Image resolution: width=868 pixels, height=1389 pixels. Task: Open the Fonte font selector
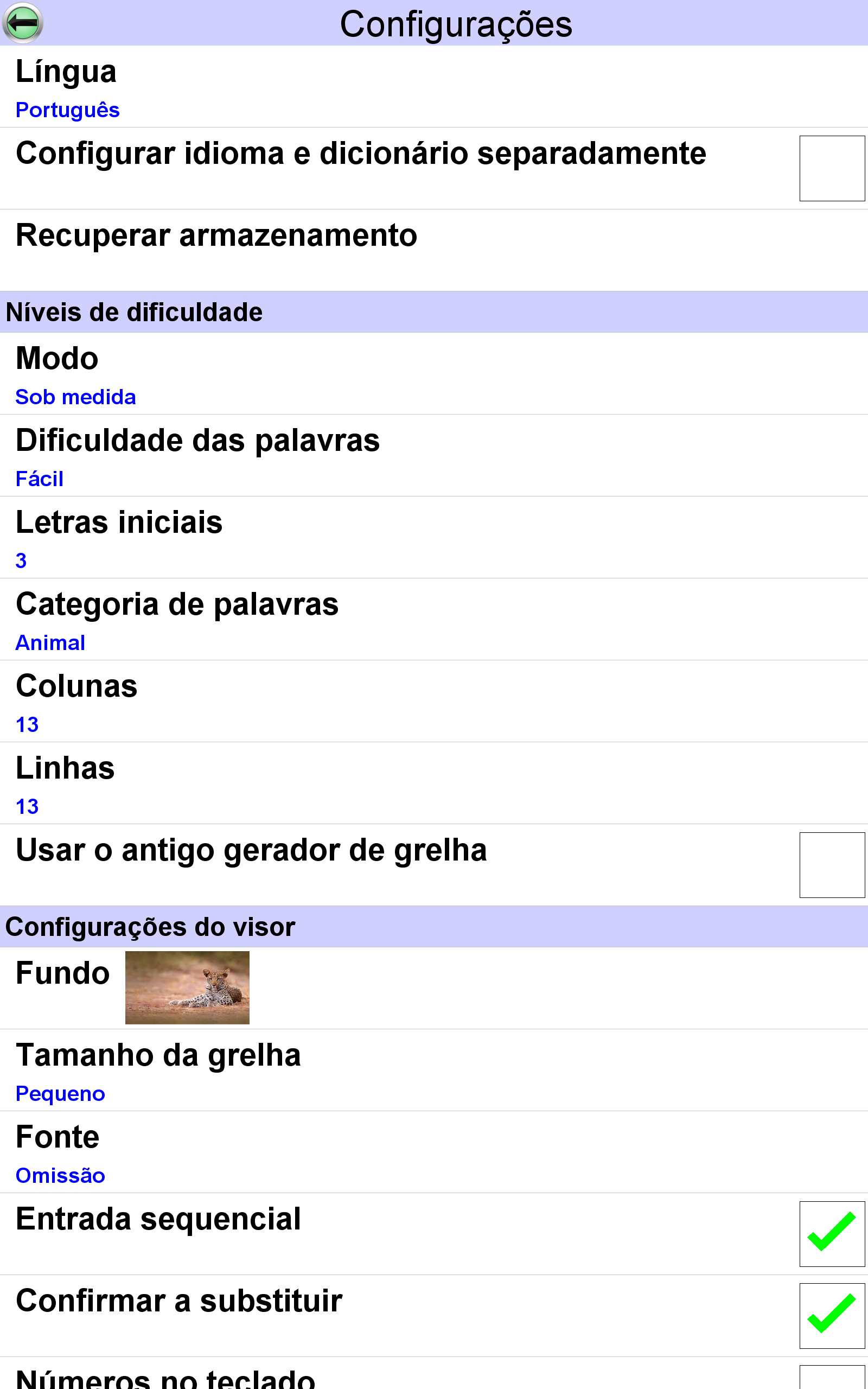434,1152
